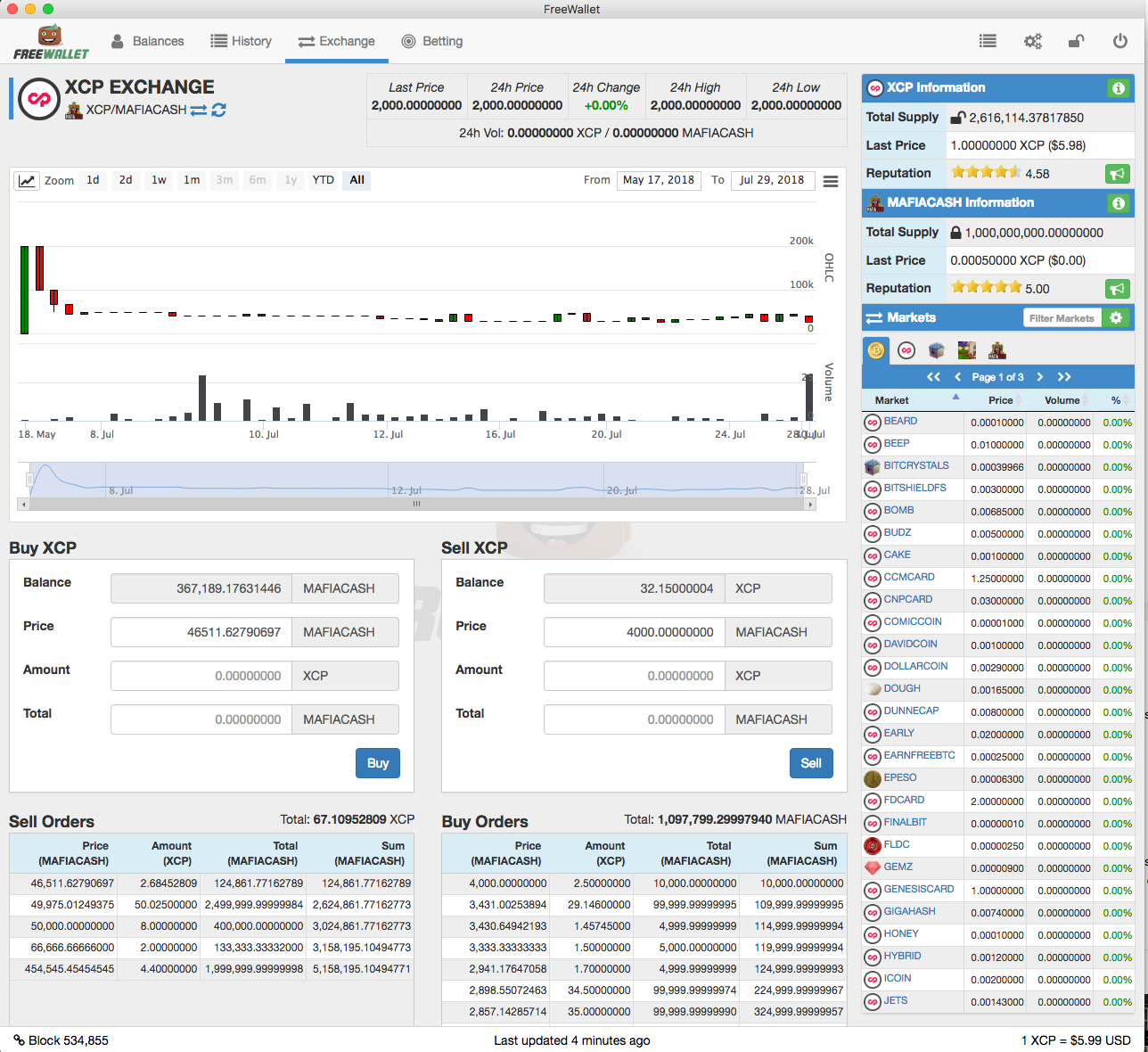Viewport: 1148px width, 1052px height.
Task: Edit the From date field
Action: tap(659, 180)
